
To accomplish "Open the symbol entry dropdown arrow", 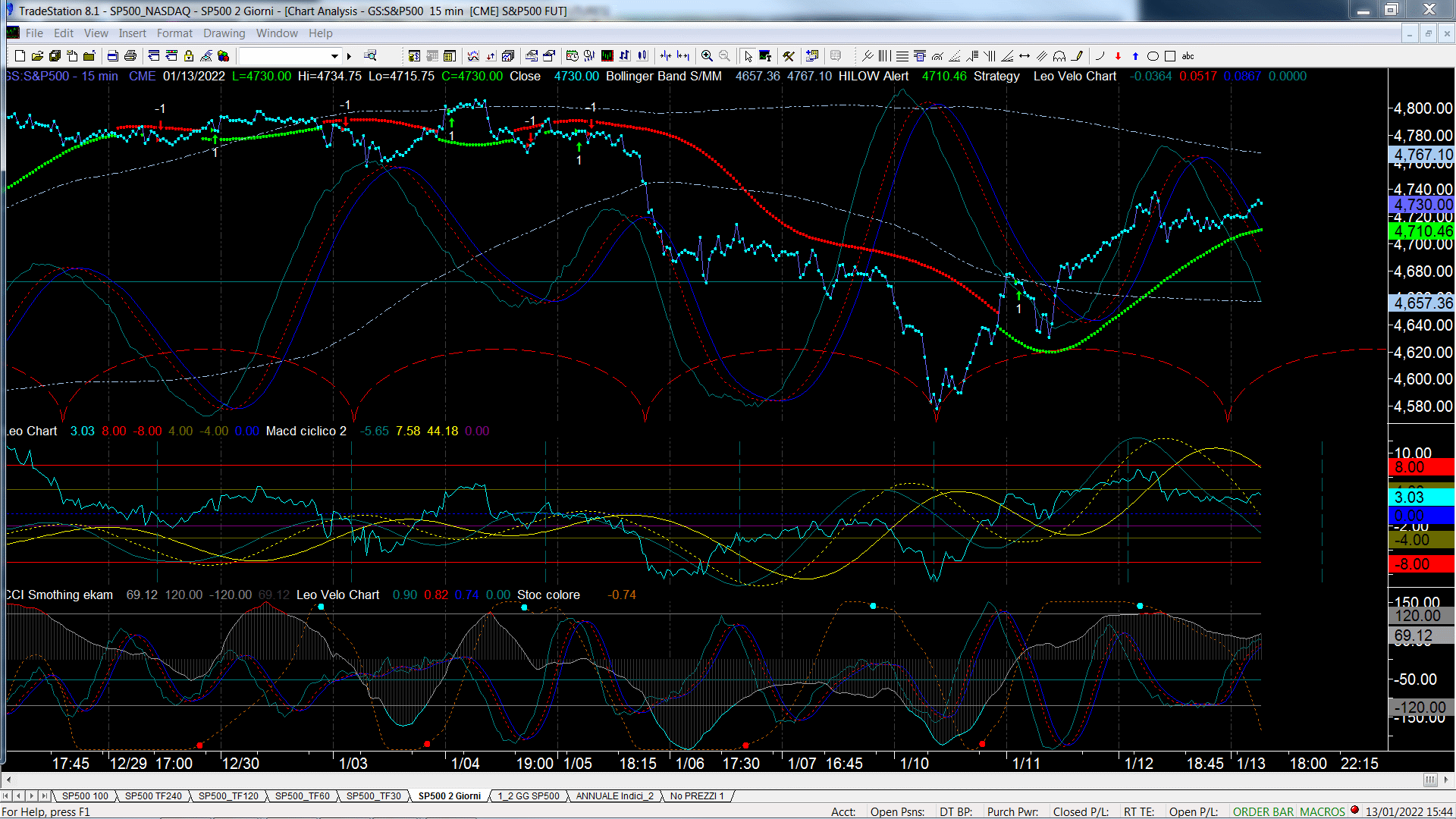I will click(x=334, y=56).
